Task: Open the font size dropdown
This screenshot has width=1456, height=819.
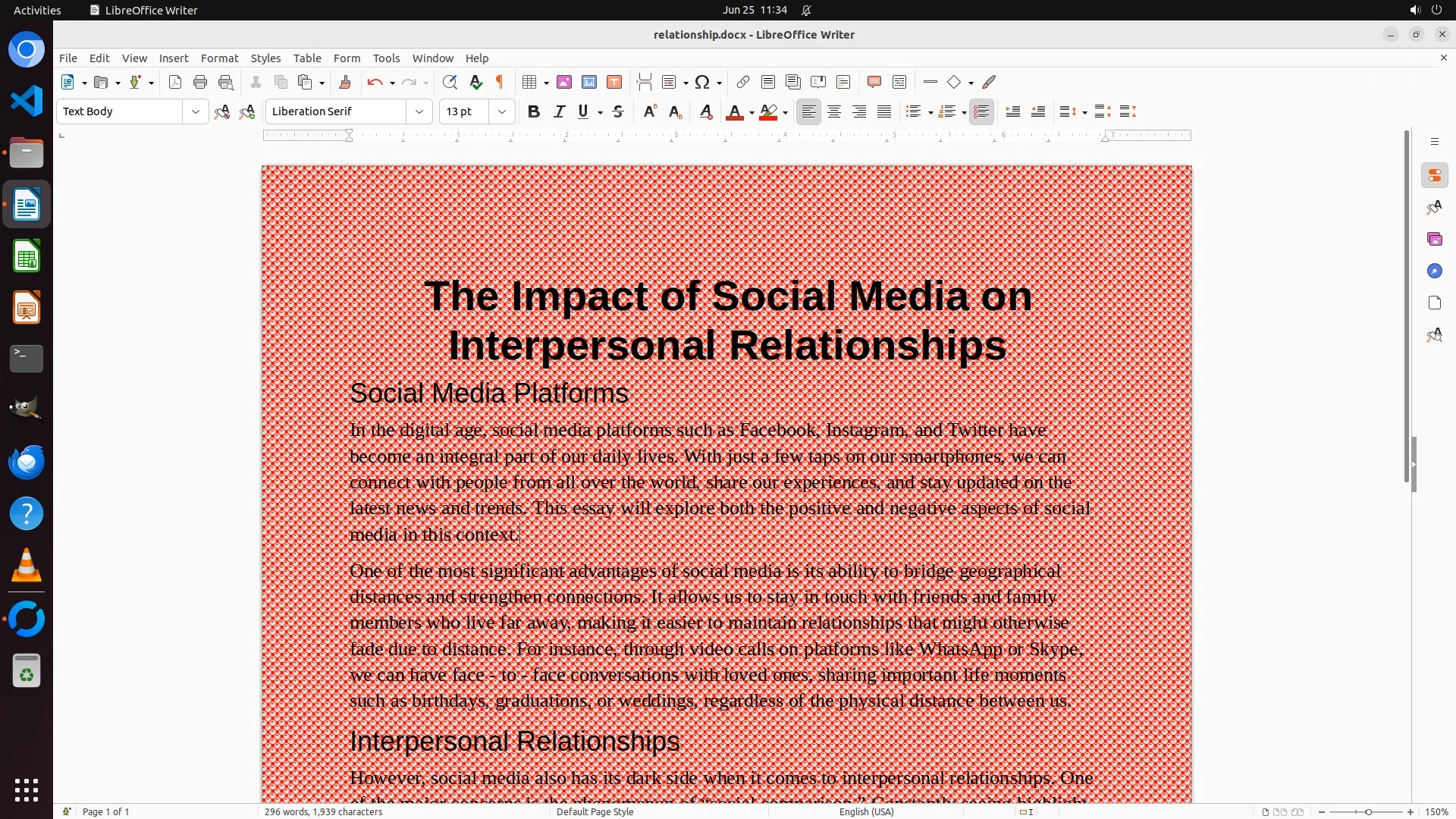Action: pyautogui.click(x=502, y=112)
